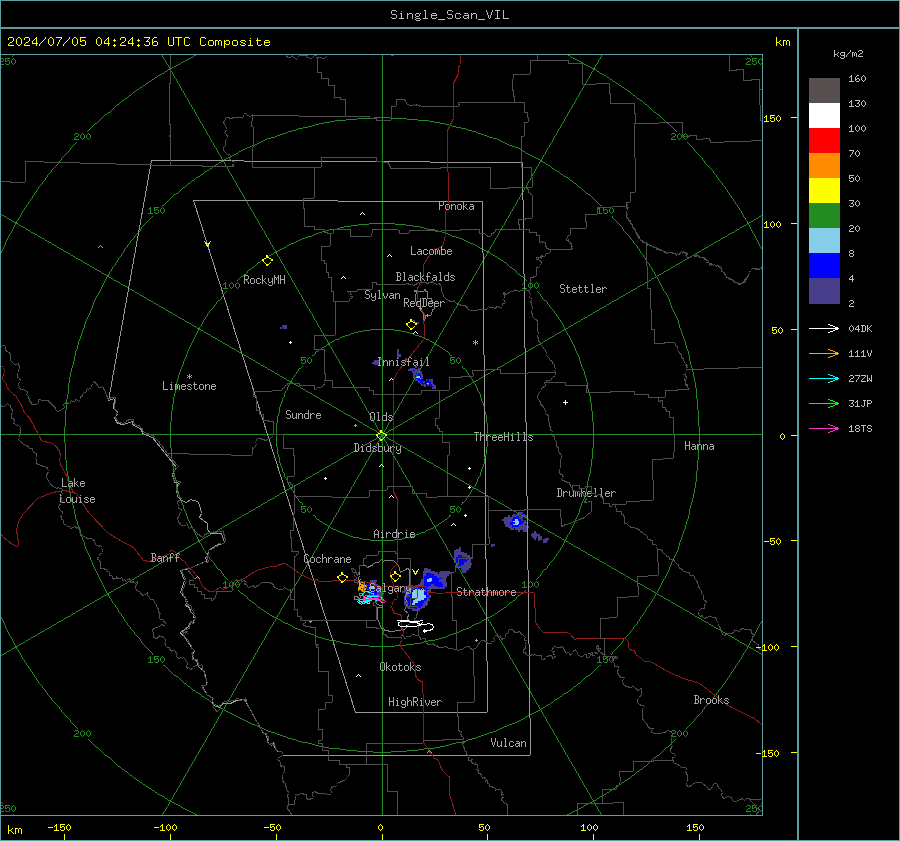Select the white 130 color swatch
This screenshot has width=900, height=841.
[824, 116]
